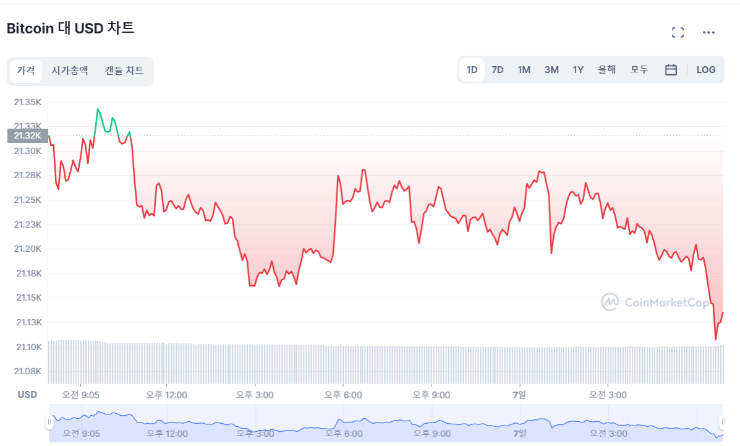
Task: Show this year's data with 올해
Action: [x=607, y=70]
